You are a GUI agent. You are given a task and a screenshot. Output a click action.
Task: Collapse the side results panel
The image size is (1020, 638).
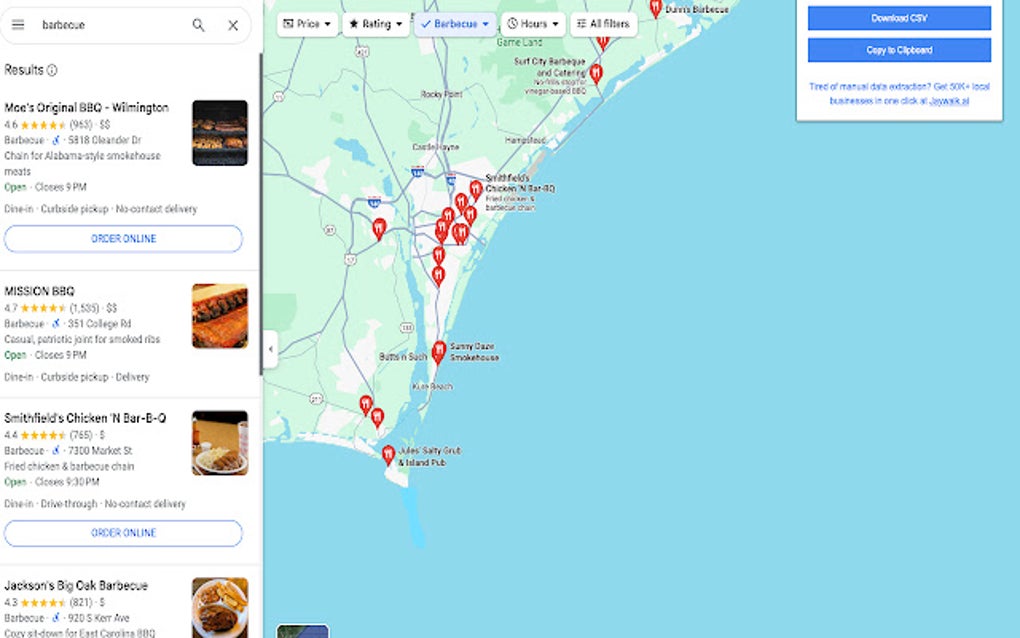[271, 349]
